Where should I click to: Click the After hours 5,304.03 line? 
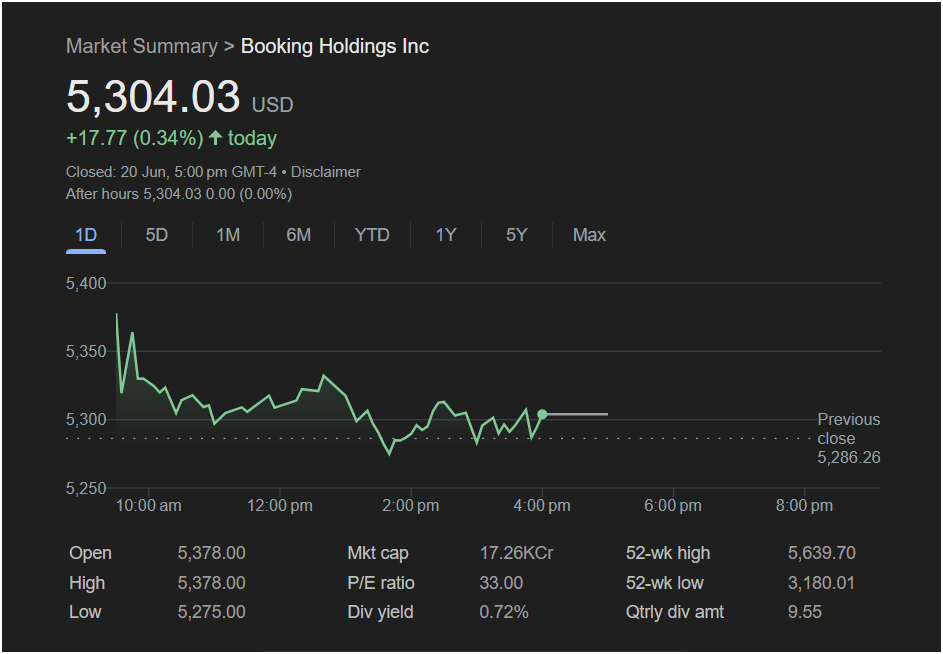179,194
